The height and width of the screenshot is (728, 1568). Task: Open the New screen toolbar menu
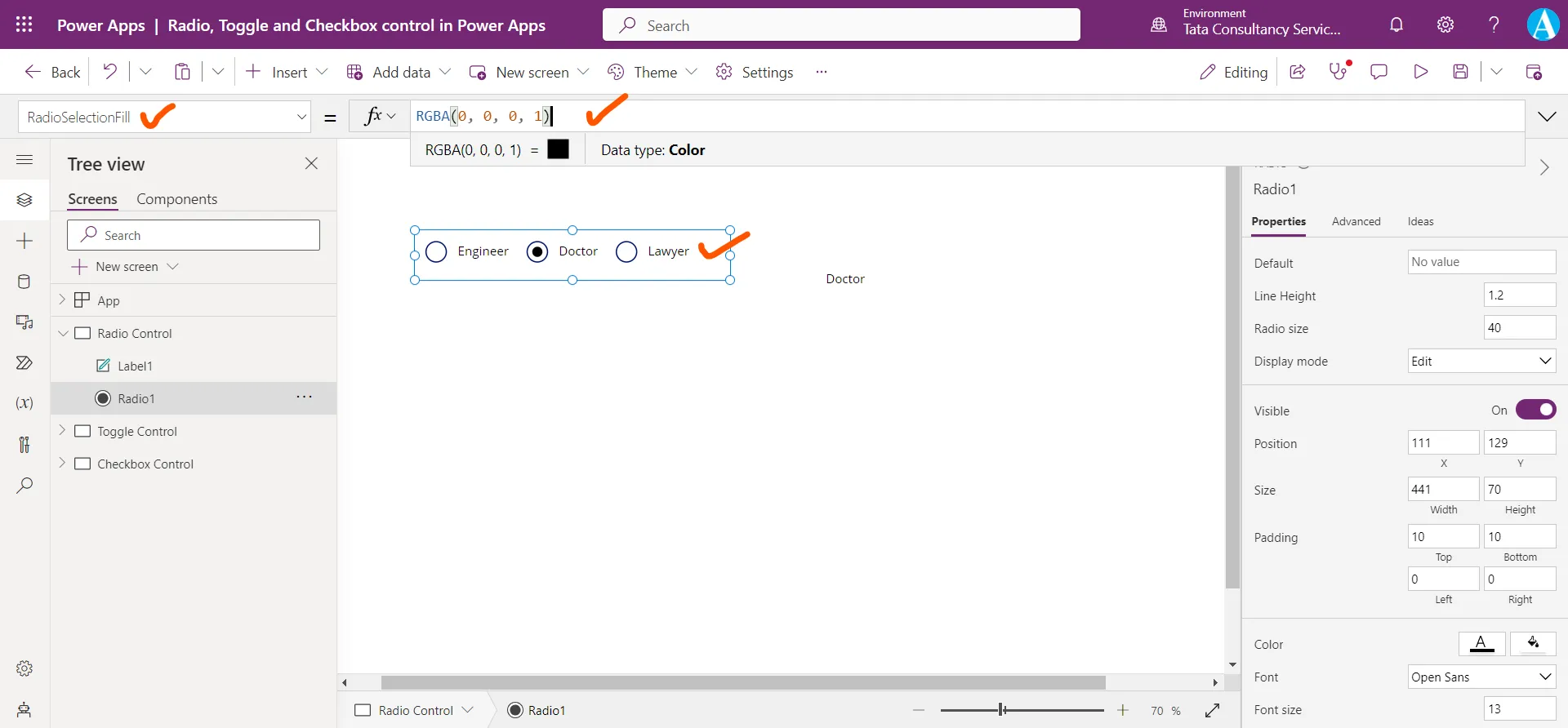coord(529,72)
